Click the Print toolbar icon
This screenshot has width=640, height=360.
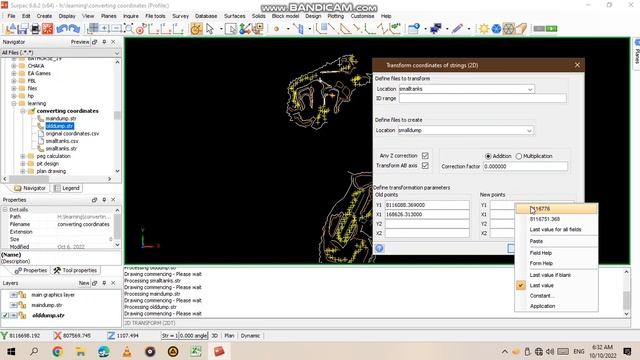36,29
